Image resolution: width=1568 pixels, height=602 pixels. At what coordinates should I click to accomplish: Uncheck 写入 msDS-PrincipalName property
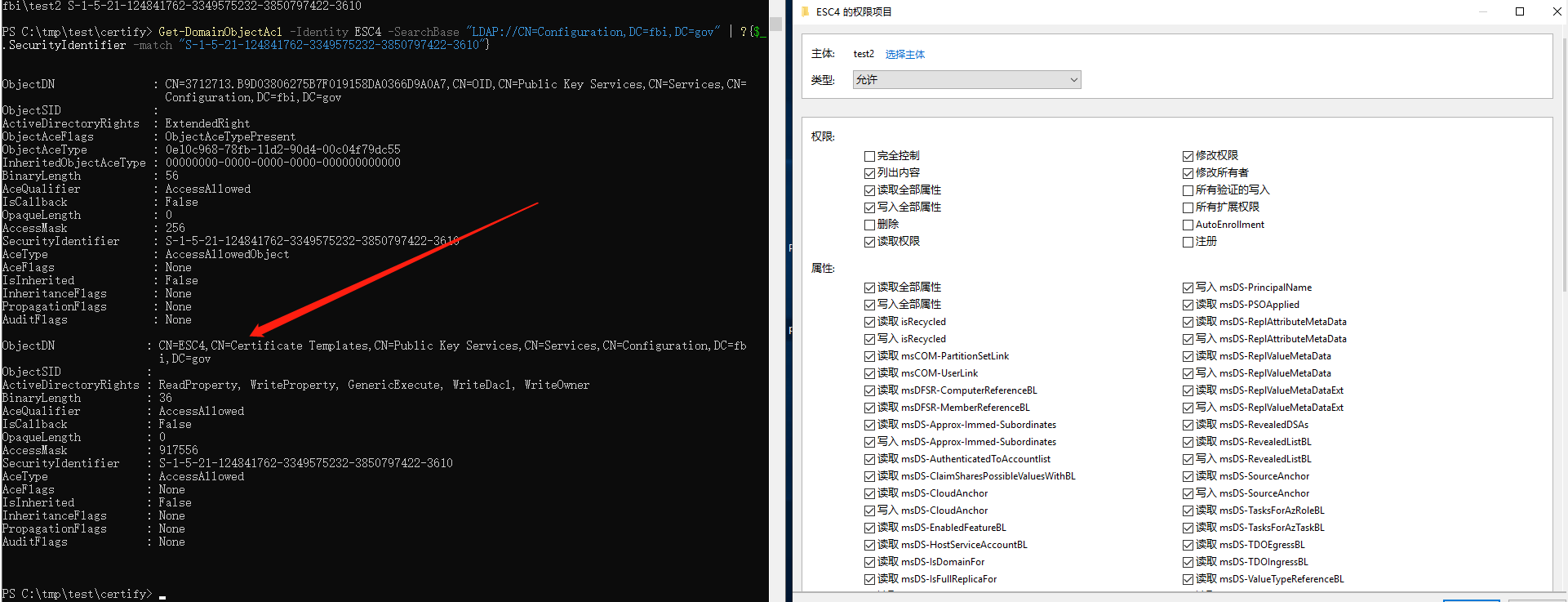(x=1188, y=288)
